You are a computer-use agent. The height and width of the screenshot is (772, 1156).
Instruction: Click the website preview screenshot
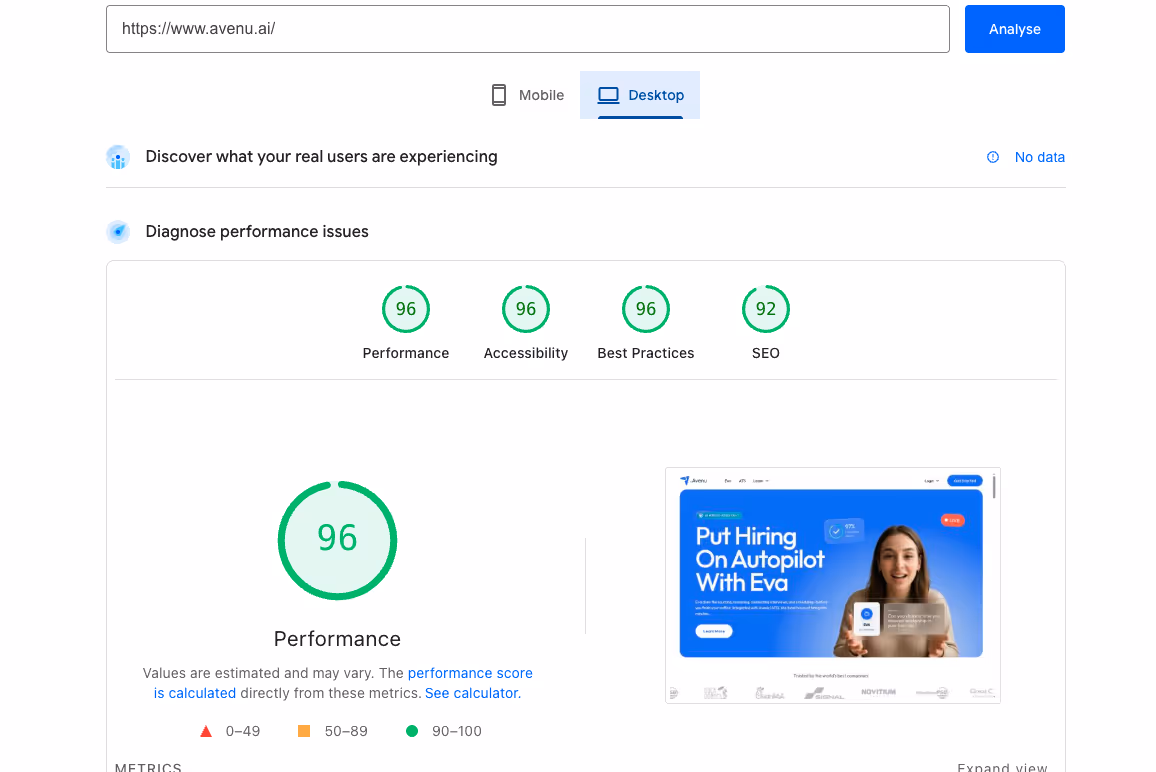pos(832,585)
